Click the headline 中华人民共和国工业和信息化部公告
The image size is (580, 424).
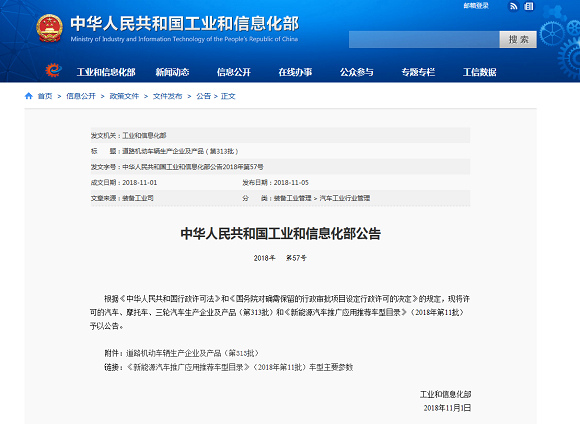[280, 233]
